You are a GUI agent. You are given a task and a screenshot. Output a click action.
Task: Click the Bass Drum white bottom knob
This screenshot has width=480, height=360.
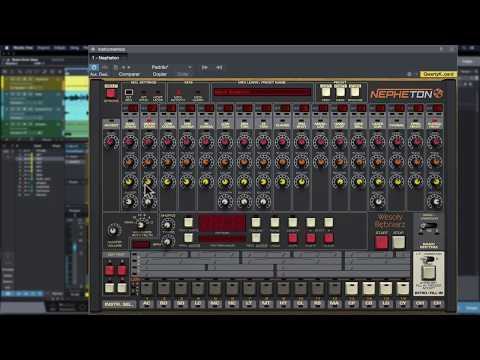(130, 202)
